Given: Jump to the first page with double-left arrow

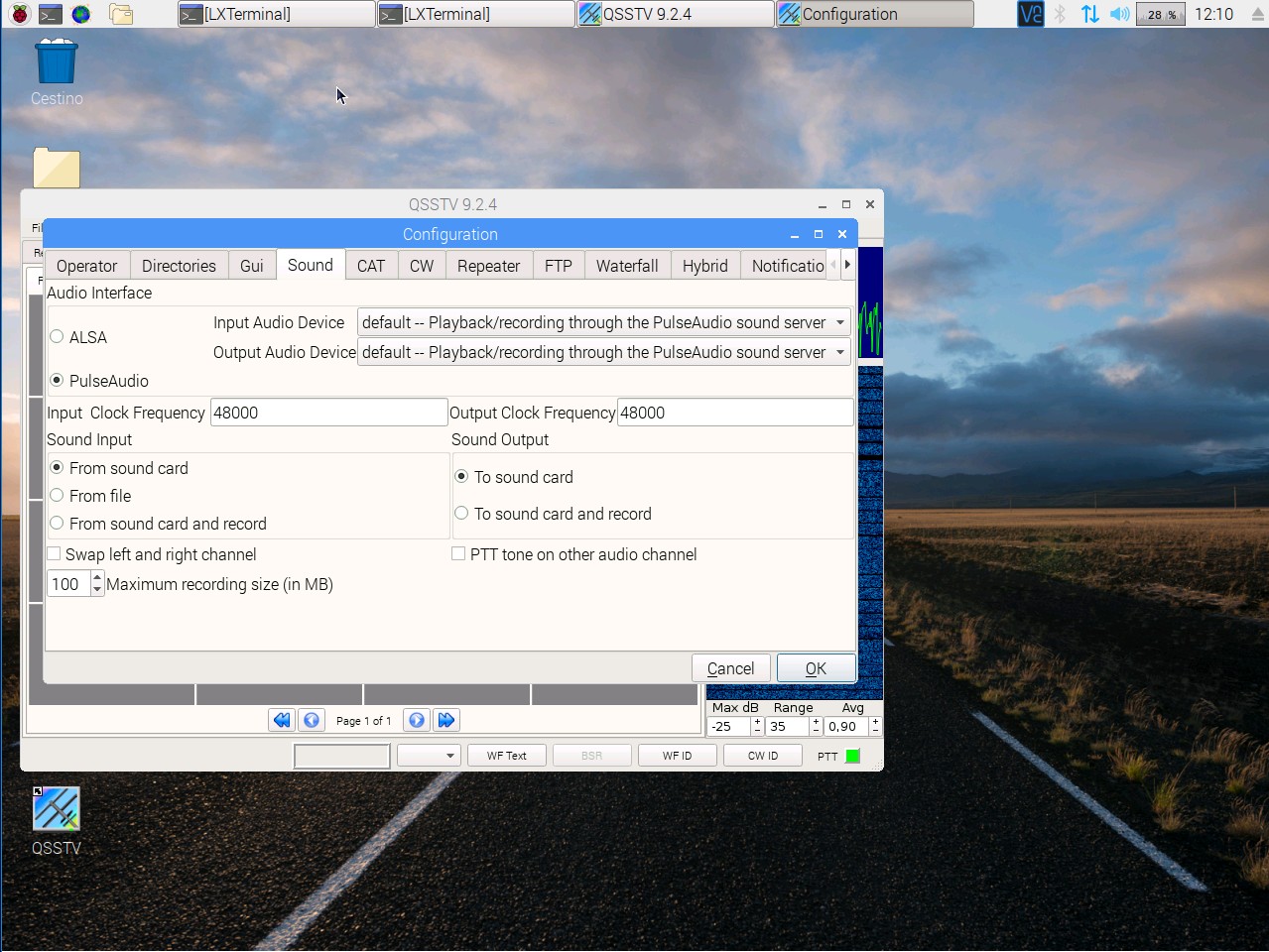Looking at the screenshot, I should click(281, 720).
